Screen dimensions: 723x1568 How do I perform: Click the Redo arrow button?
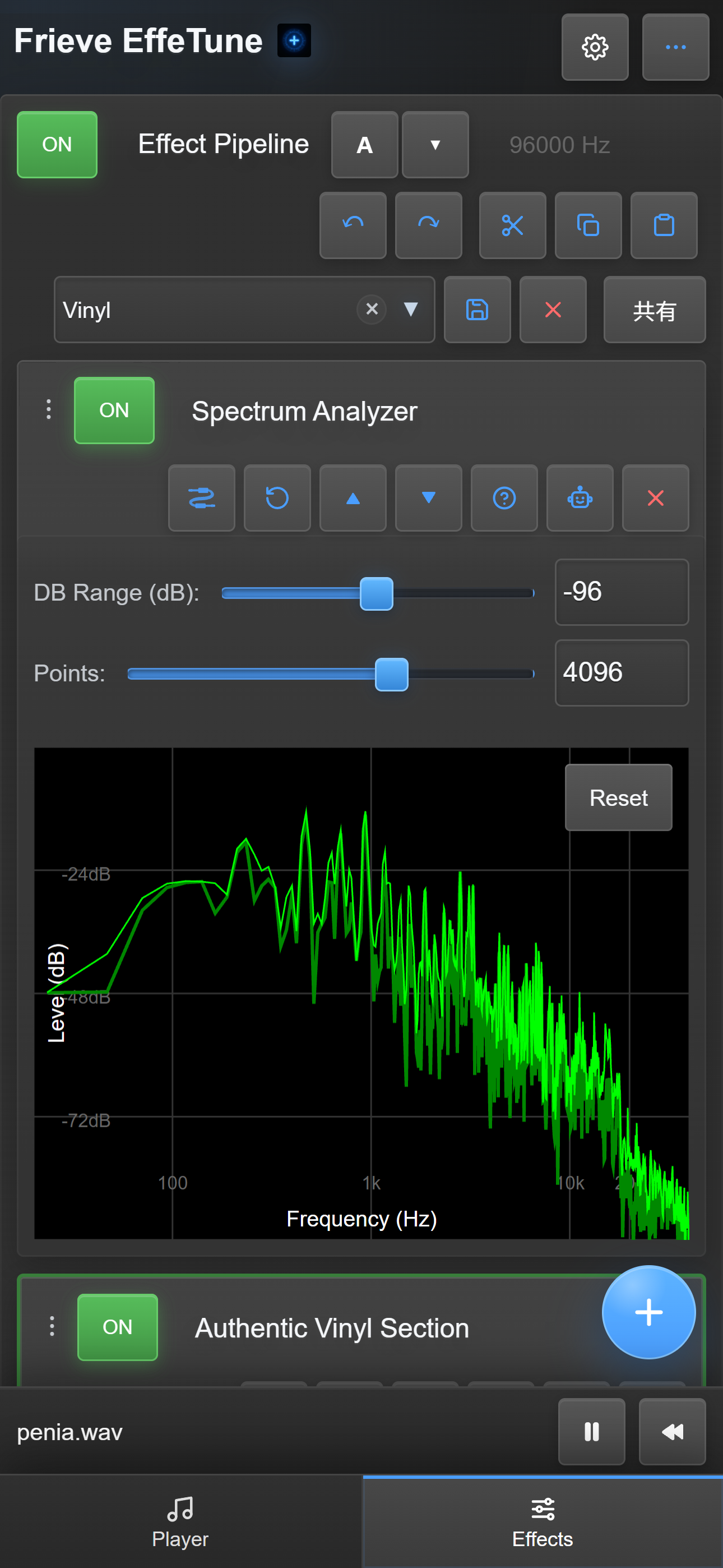(428, 225)
